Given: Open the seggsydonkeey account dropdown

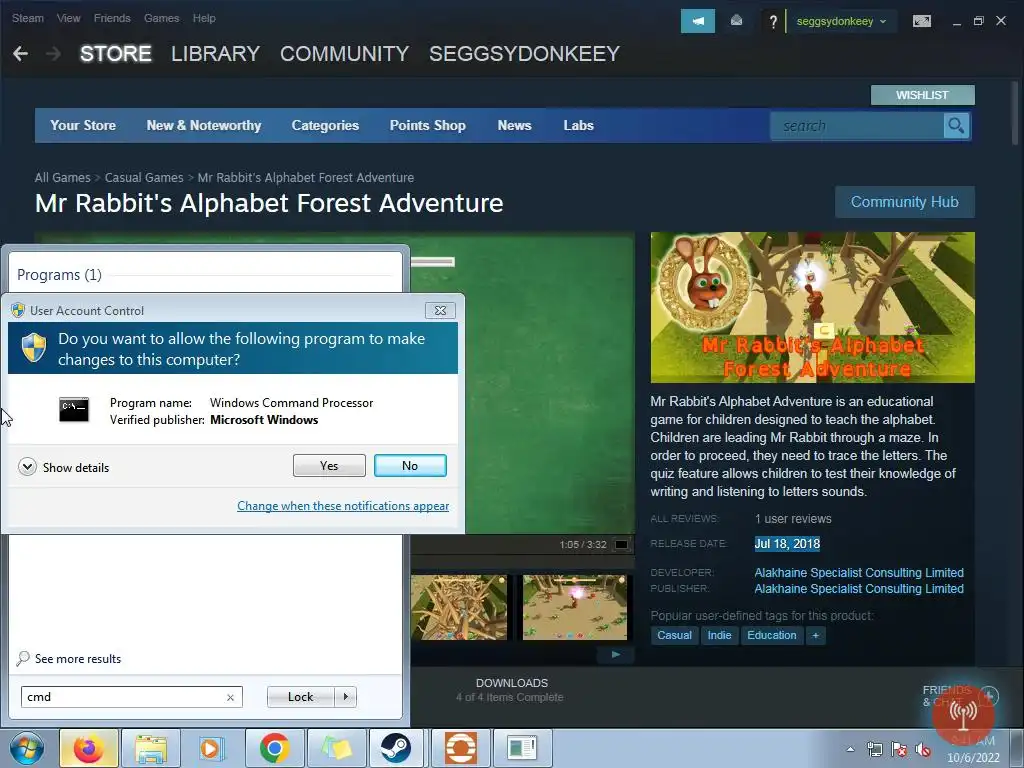Looking at the screenshot, I should pos(841,22).
